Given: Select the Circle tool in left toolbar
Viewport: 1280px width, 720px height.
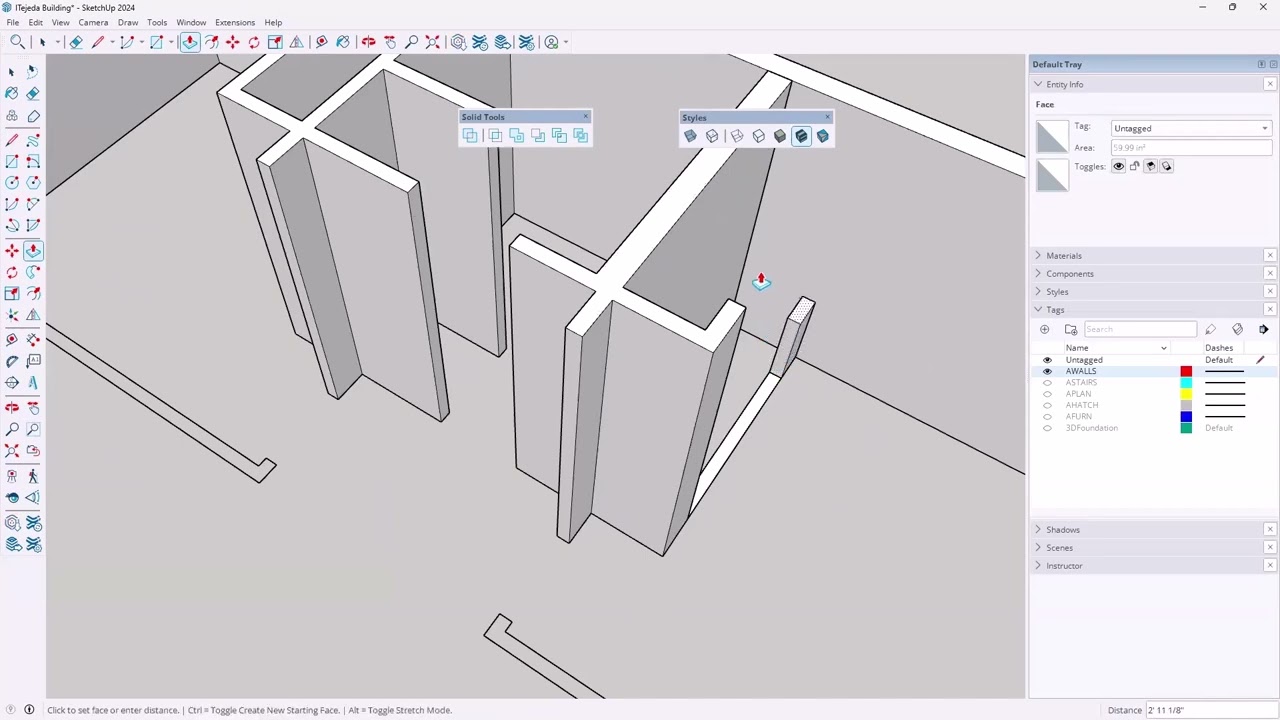Looking at the screenshot, I should pyautogui.click(x=11, y=182).
